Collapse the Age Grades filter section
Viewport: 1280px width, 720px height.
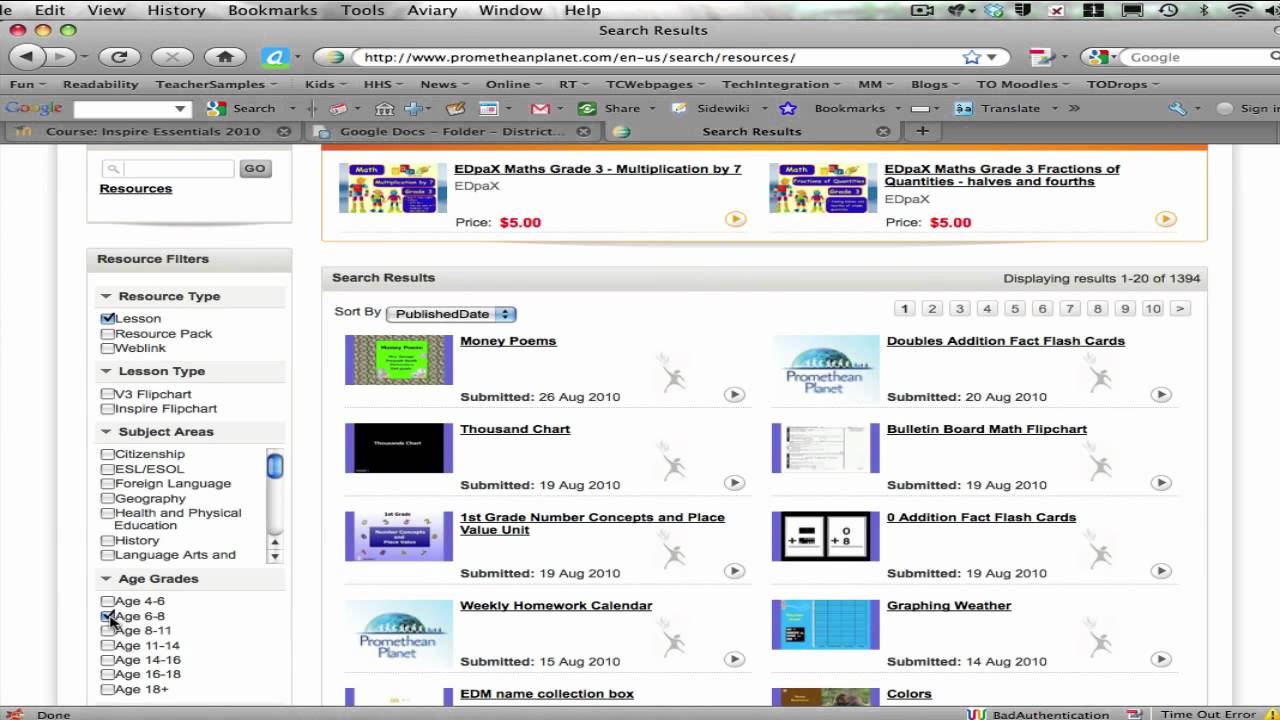(105, 579)
